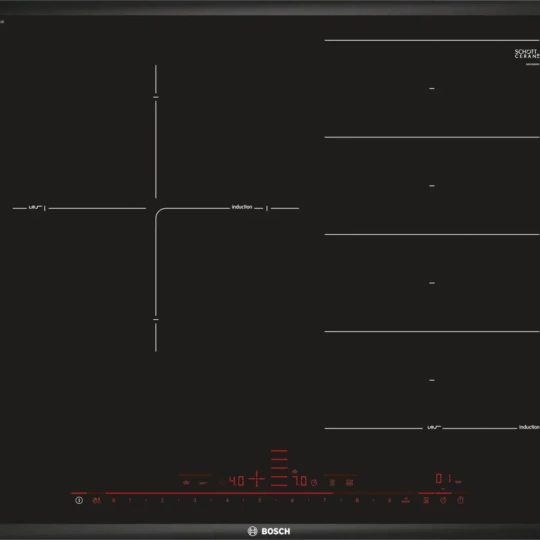This screenshot has width=540, height=540.
Task: Toggle the combined zone symbol right of flex
Action: coord(350,482)
